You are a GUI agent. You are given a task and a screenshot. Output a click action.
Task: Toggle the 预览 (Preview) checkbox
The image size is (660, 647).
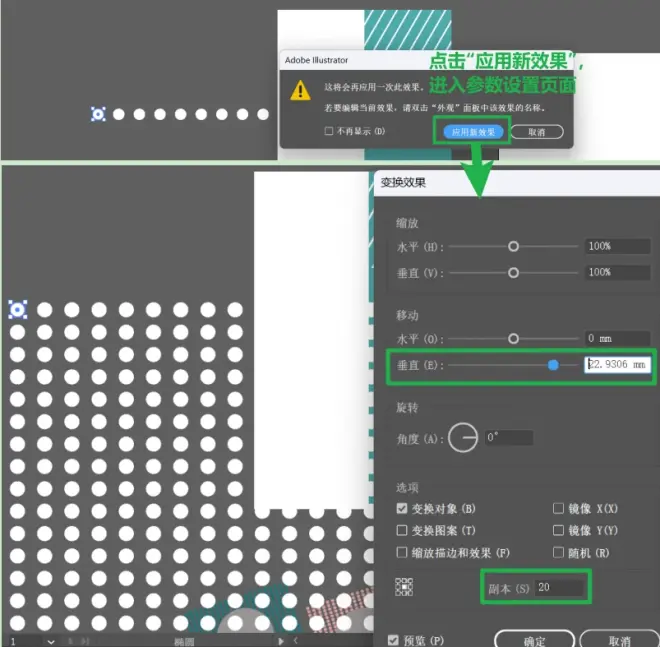click(393, 640)
